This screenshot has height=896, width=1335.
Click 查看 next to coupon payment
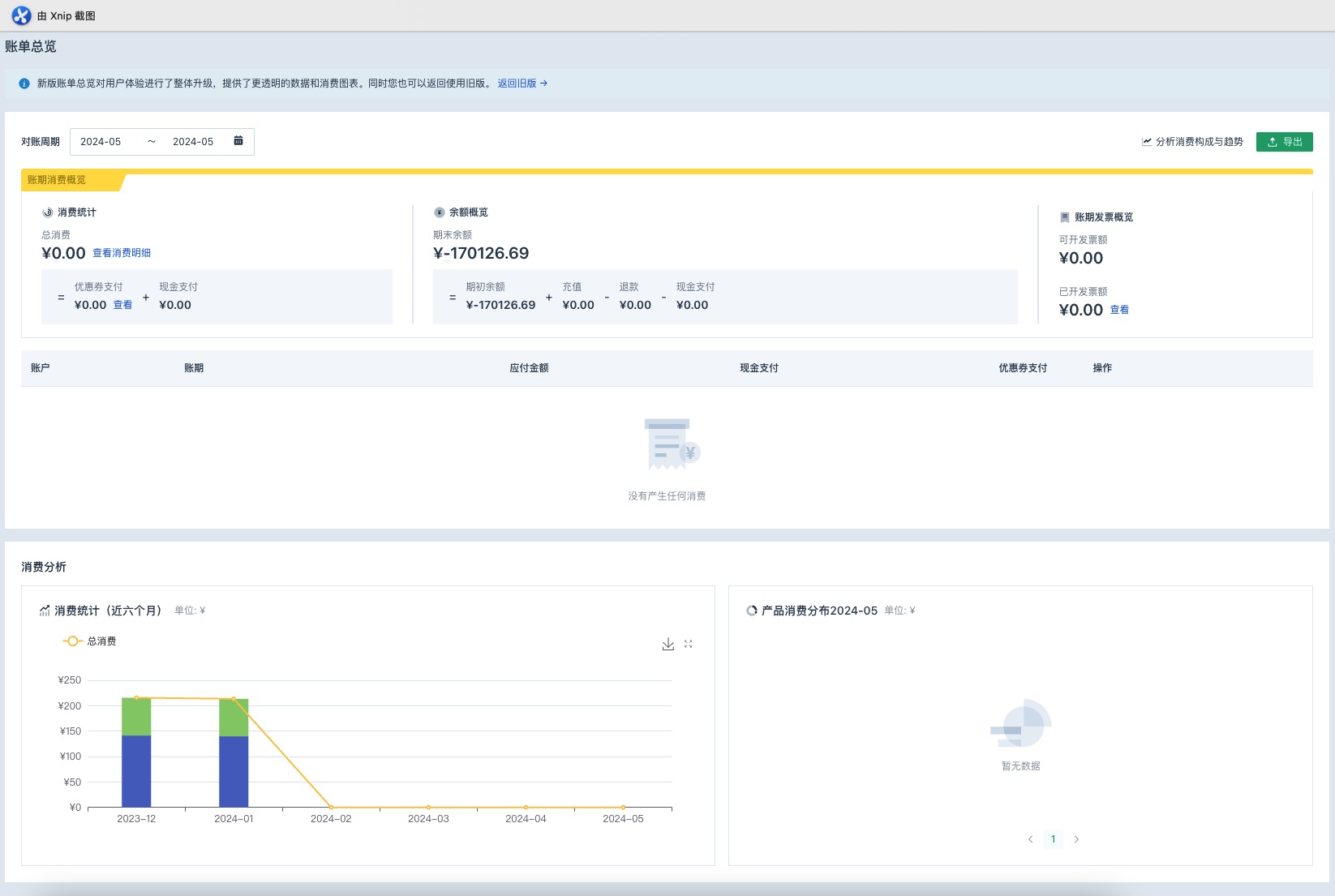122,305
